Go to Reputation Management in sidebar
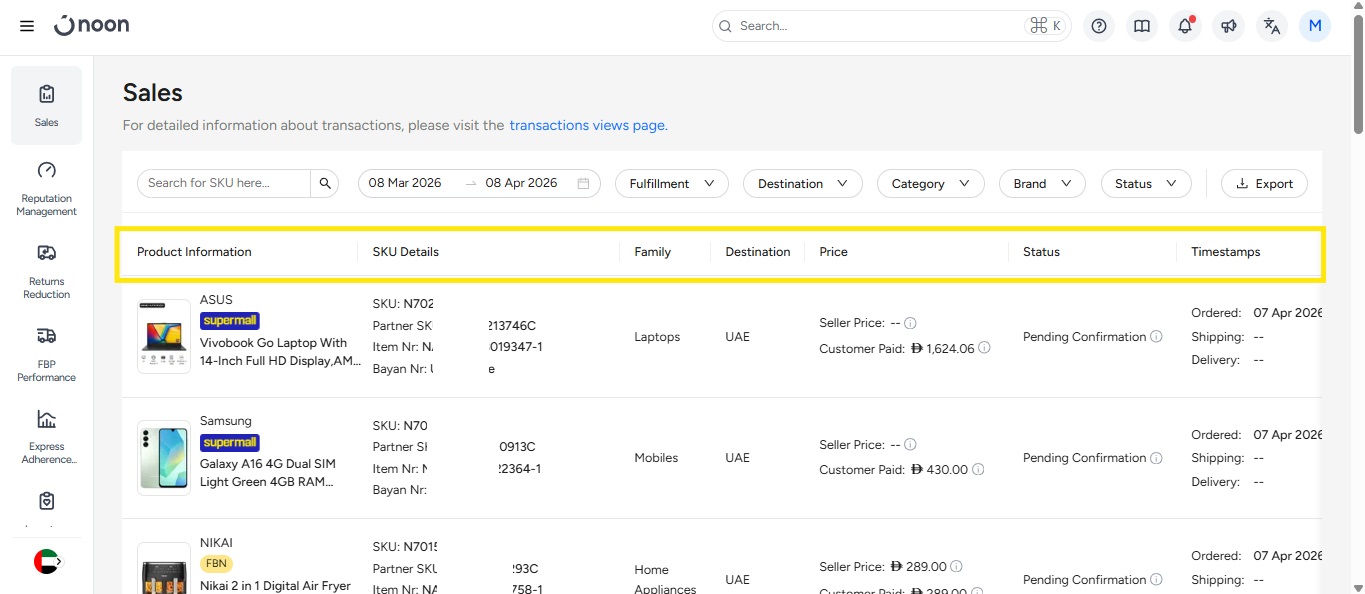The width and height of the screenshot is (1365, 594). coord(46,189)
